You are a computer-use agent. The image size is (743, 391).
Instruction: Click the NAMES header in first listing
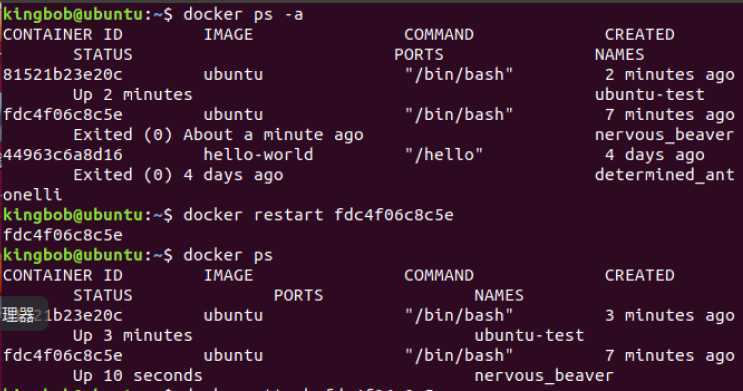(619, 55)
